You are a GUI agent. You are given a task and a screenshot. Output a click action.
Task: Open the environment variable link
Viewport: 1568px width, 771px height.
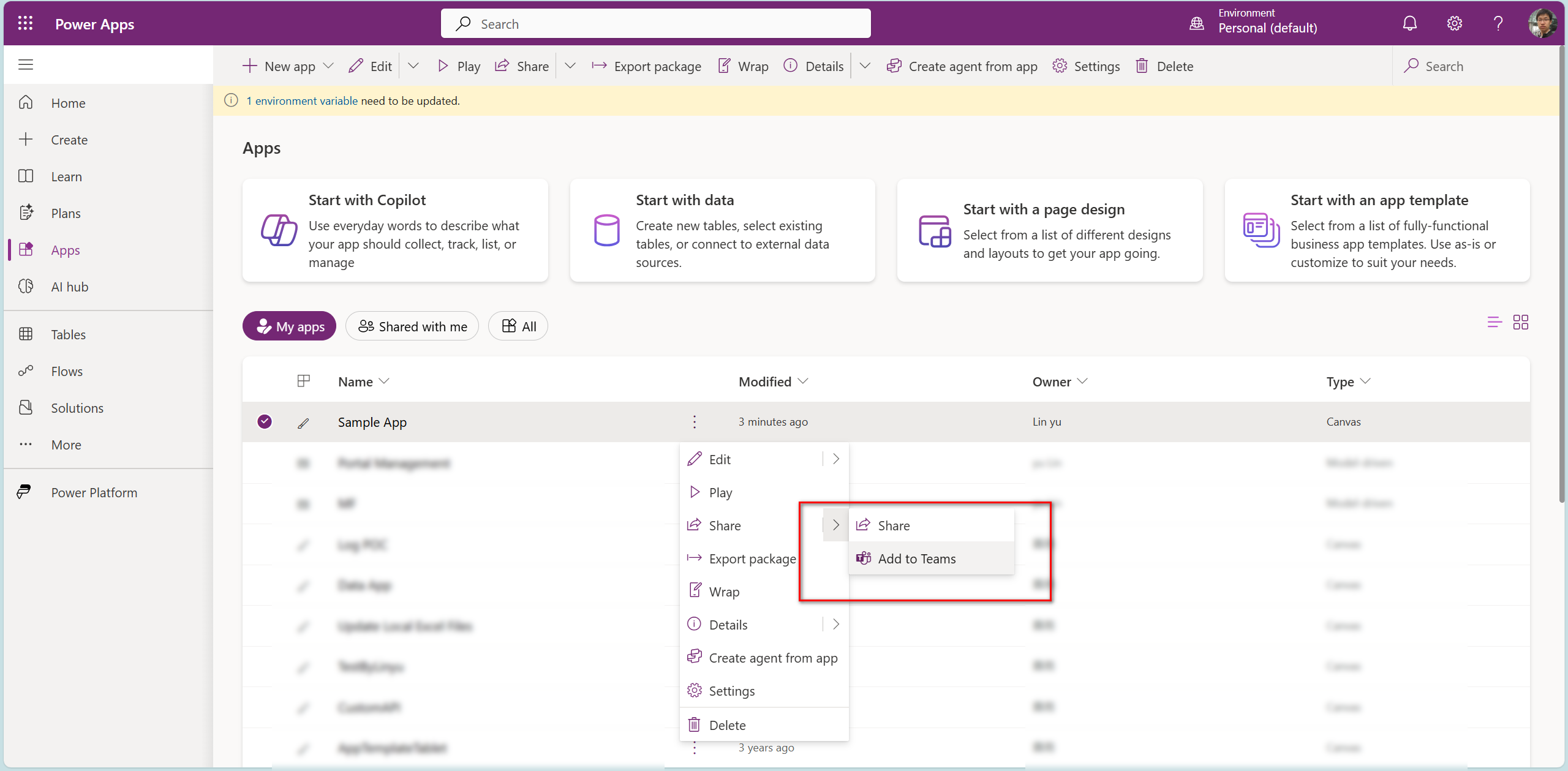tap(302, 101)
